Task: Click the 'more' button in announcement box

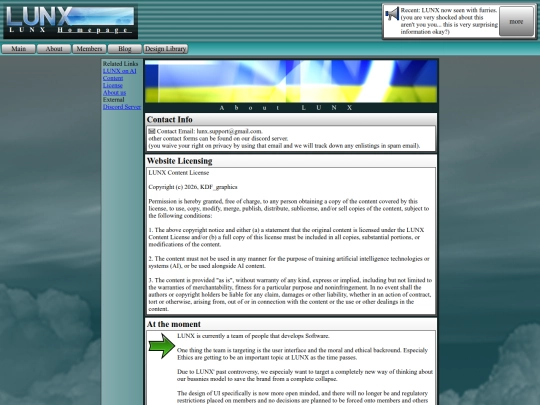Action: (x=516, y=21)
